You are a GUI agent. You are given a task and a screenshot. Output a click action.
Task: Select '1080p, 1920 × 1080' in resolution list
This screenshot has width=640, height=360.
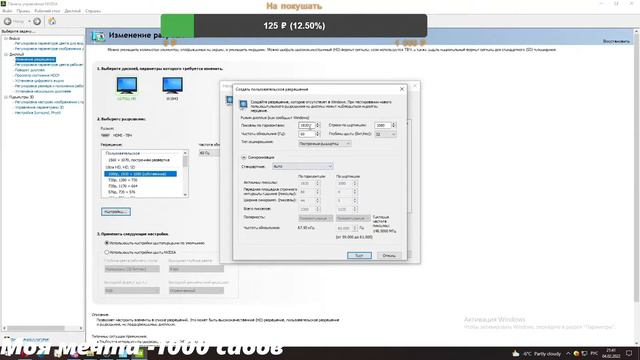140,174
